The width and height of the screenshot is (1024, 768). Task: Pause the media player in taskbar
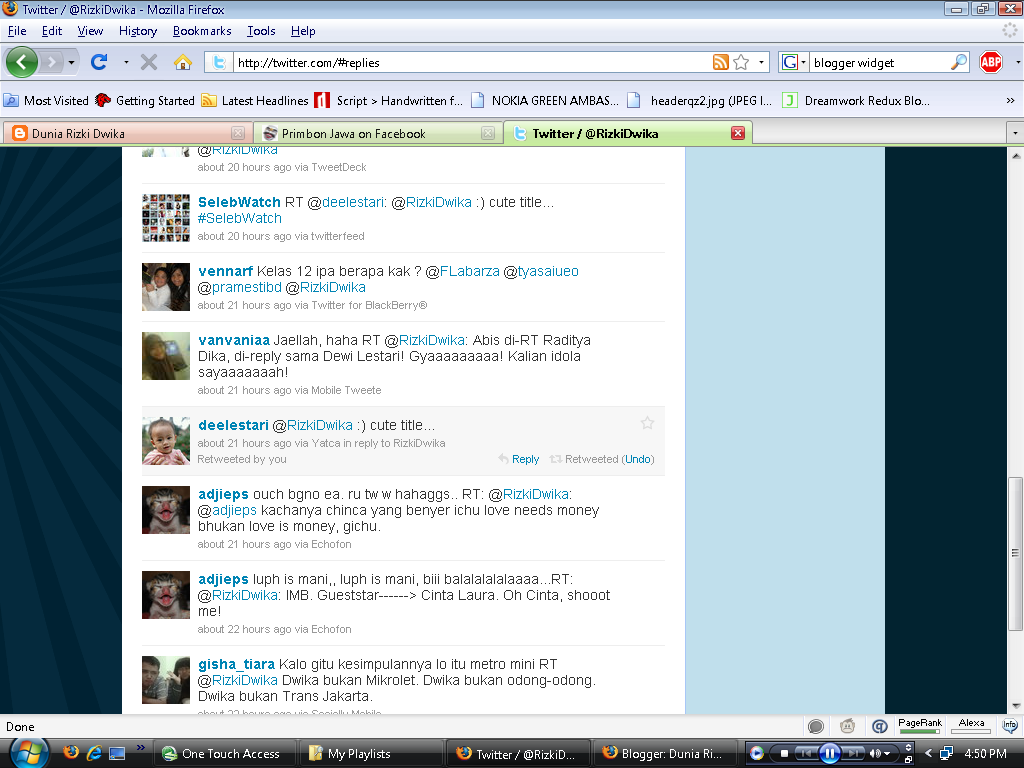click(x=830, y=754)
